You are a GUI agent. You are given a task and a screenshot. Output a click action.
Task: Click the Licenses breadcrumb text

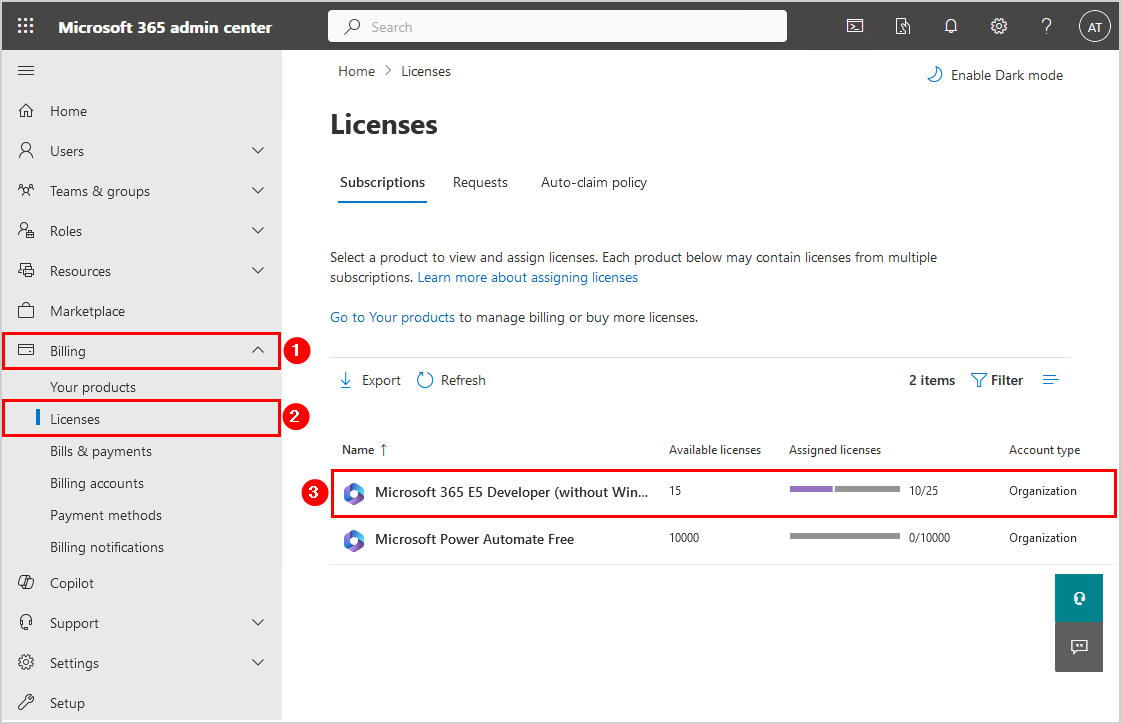tap(426, 71)
